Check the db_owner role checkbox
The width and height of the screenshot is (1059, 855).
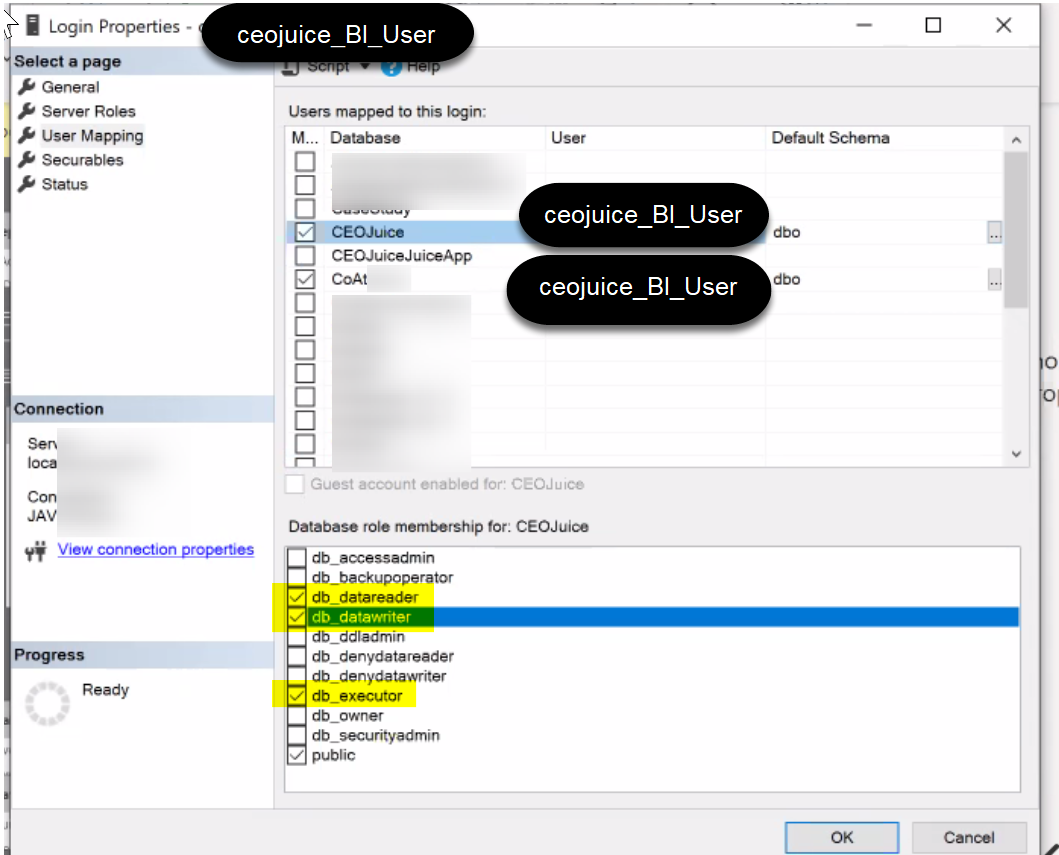pos(296,716)
